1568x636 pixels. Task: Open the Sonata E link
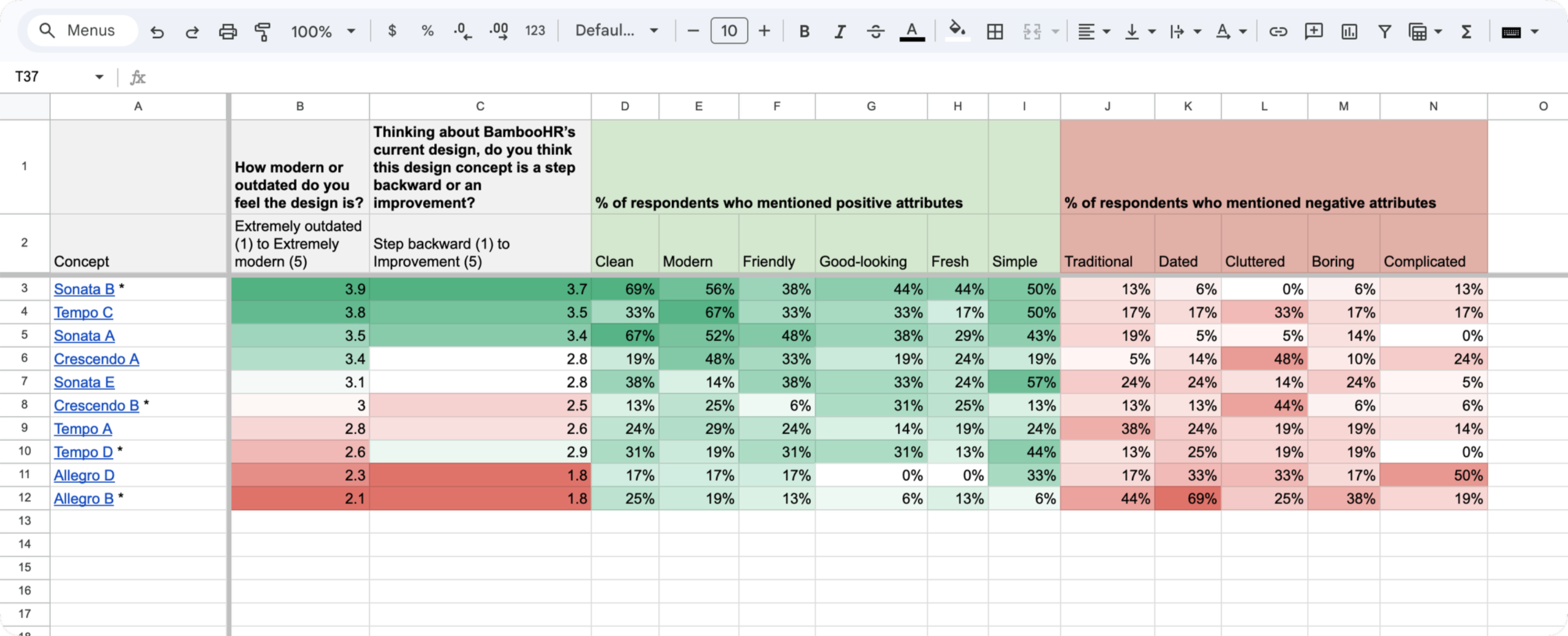click(84, 382)
